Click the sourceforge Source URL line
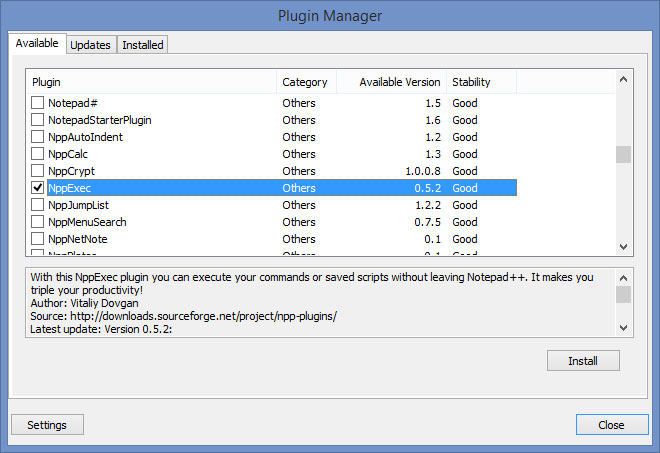 pos(184,316)
